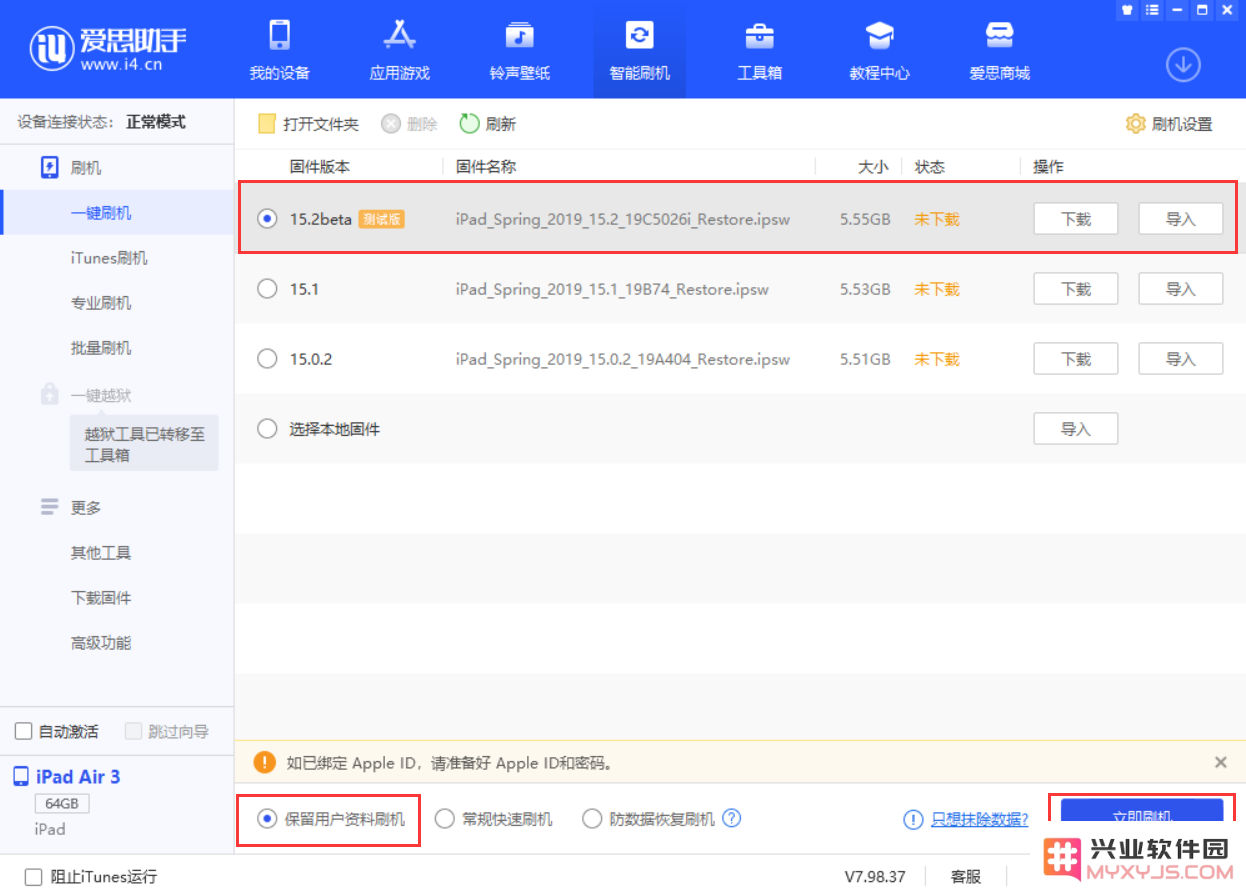The width and height of the screenshot is (1246, 896).
Task: Select 一键刷机 in the sidebar
Action: tap(101, 213)
